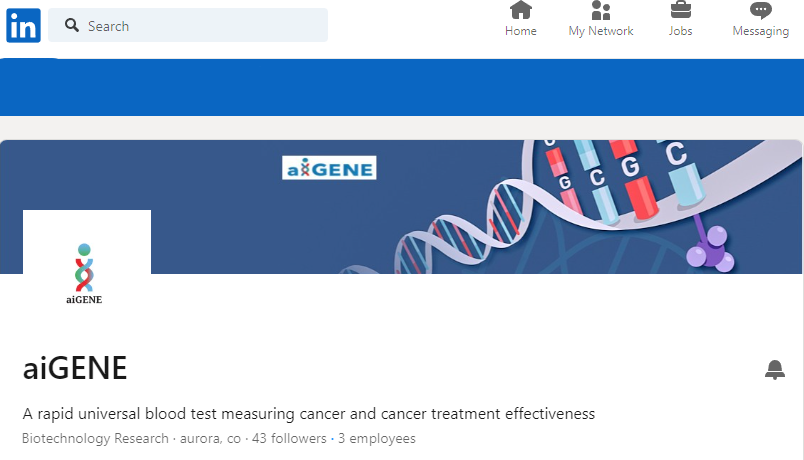Select the My Network text label
The width and height of the screenshot is (804, 460).
601,31
